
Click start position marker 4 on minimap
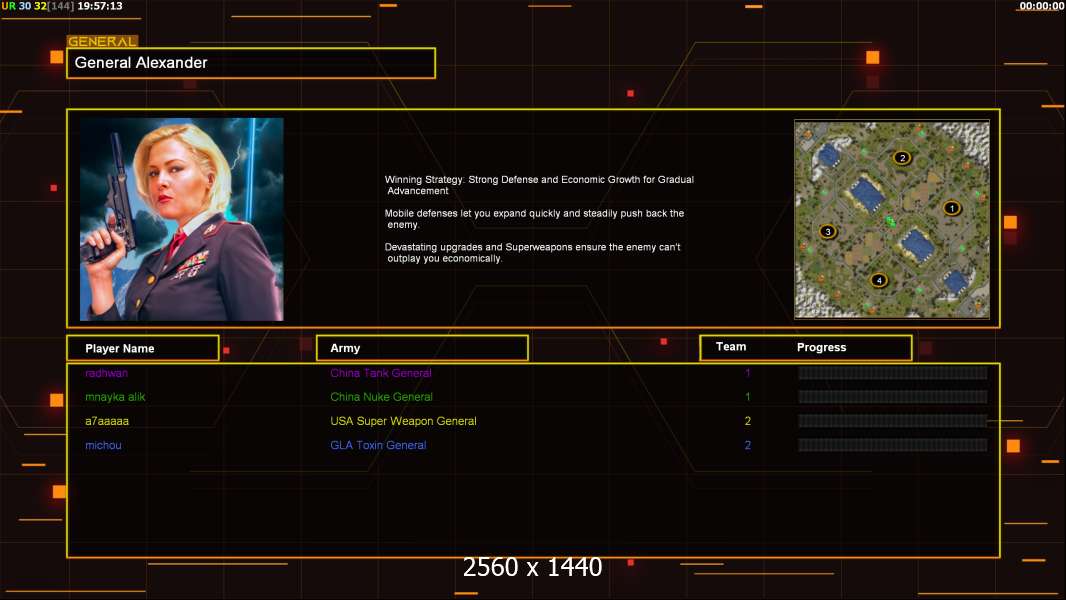click(879, 280)
